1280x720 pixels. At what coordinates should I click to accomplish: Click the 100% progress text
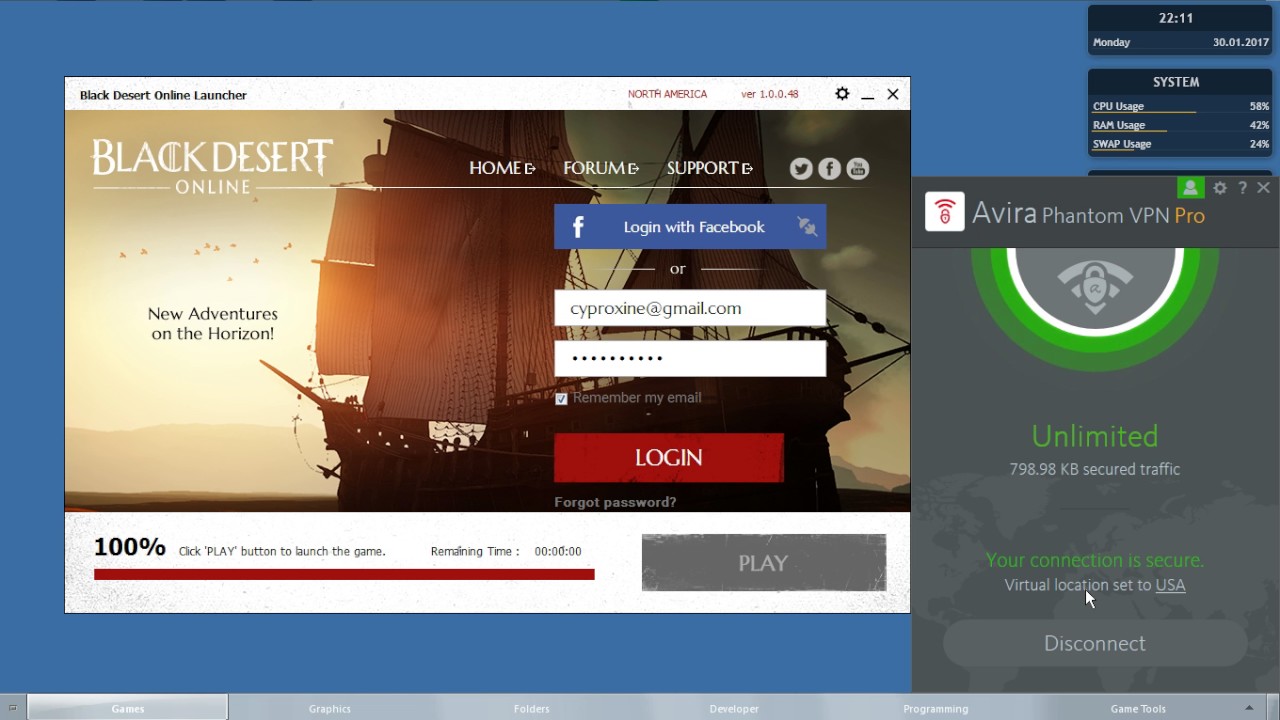click(x=129, y=547)
